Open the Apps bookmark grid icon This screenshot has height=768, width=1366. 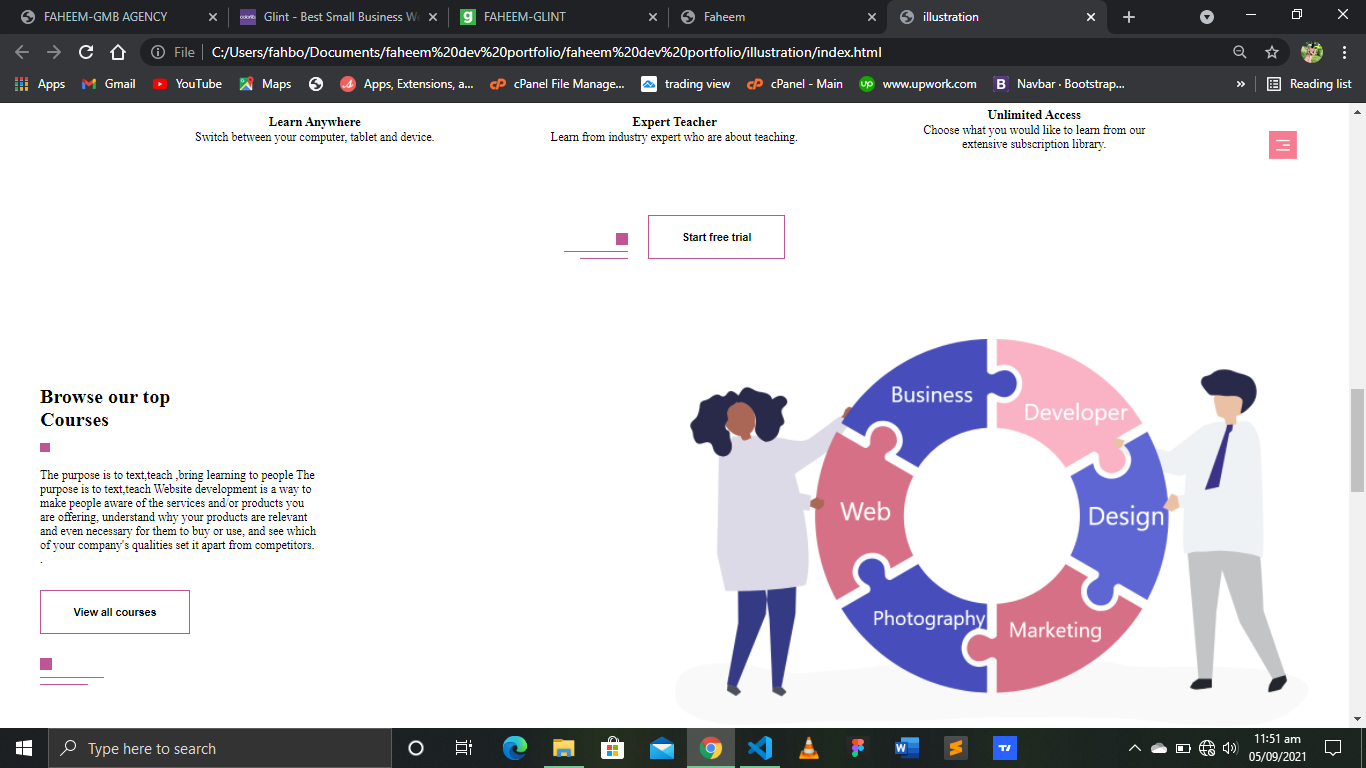pos(22,84)
